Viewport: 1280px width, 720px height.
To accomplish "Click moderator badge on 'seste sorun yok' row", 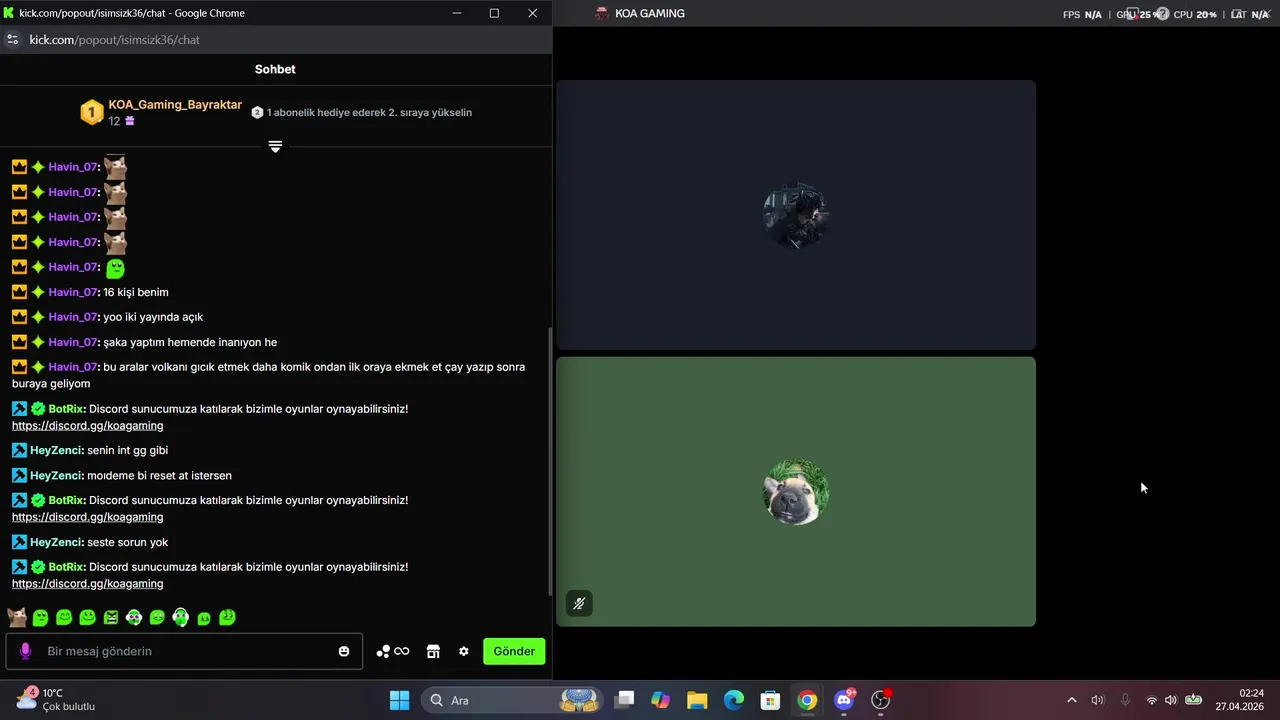I will tap(19, 542).
